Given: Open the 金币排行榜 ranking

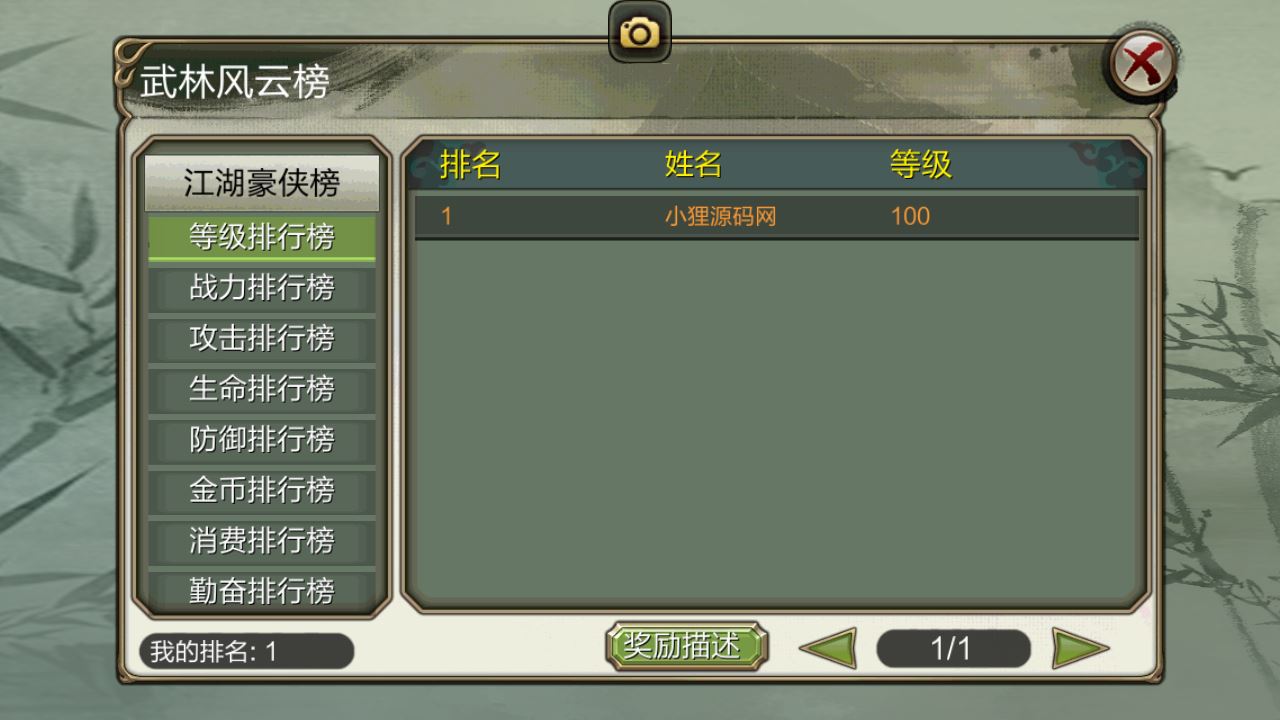Looking at the screenshot, I should tap(262, 491).
